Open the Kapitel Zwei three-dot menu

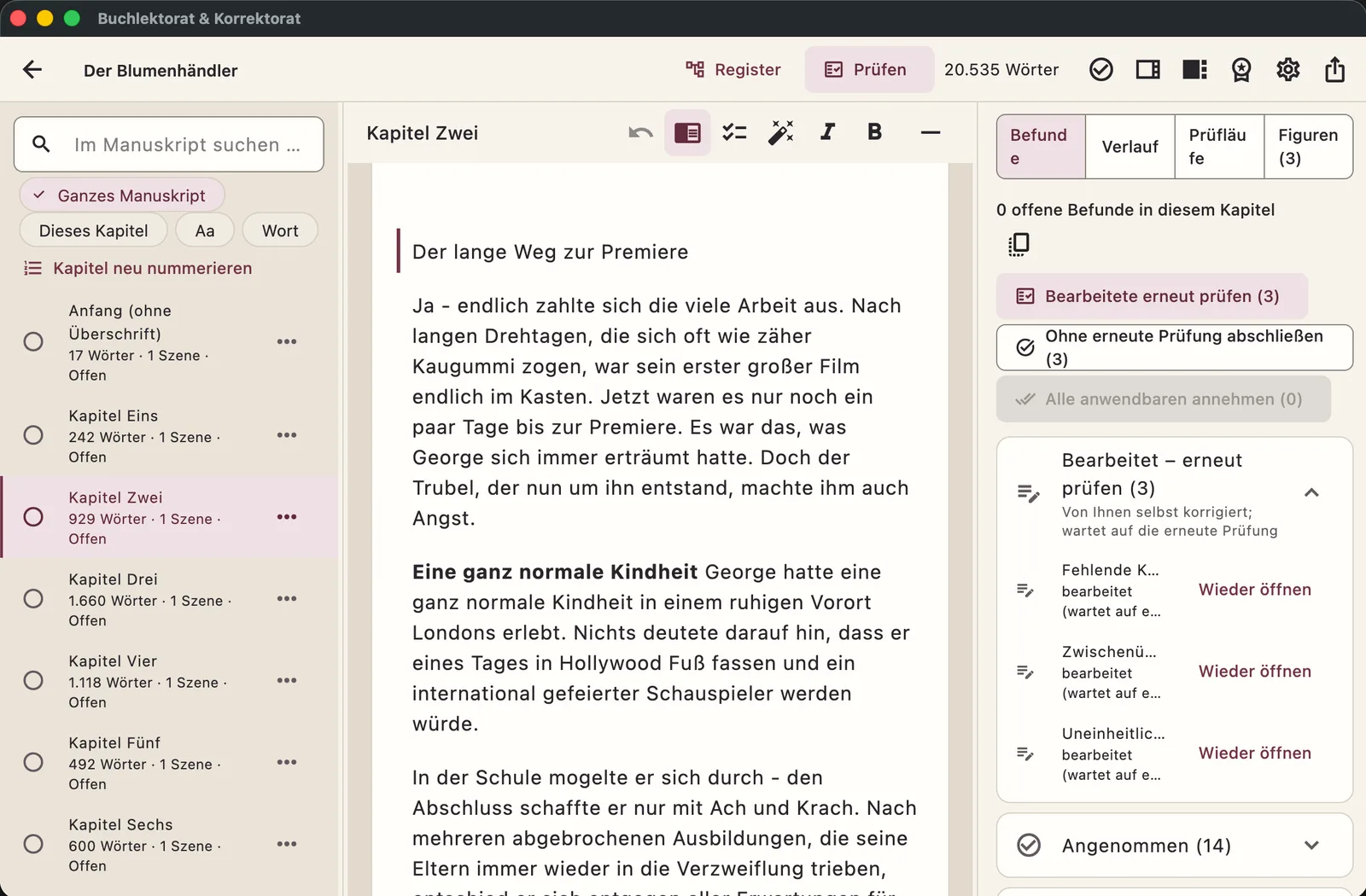tap(287, 517)
